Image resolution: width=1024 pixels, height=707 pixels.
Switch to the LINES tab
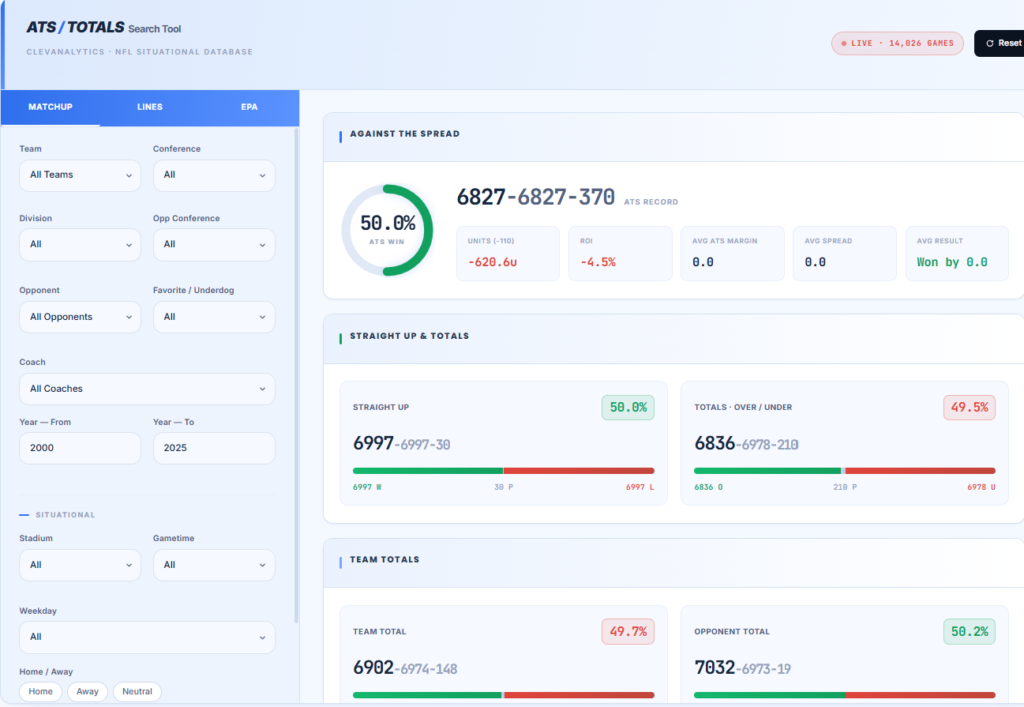150,107
